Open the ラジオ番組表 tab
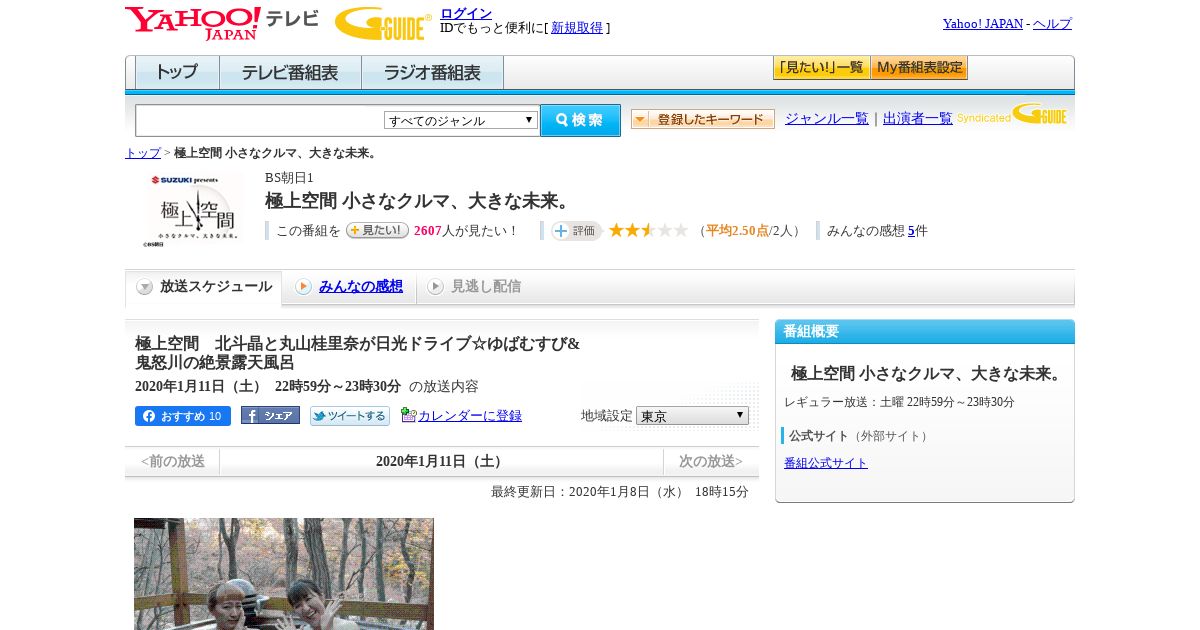 432,72
